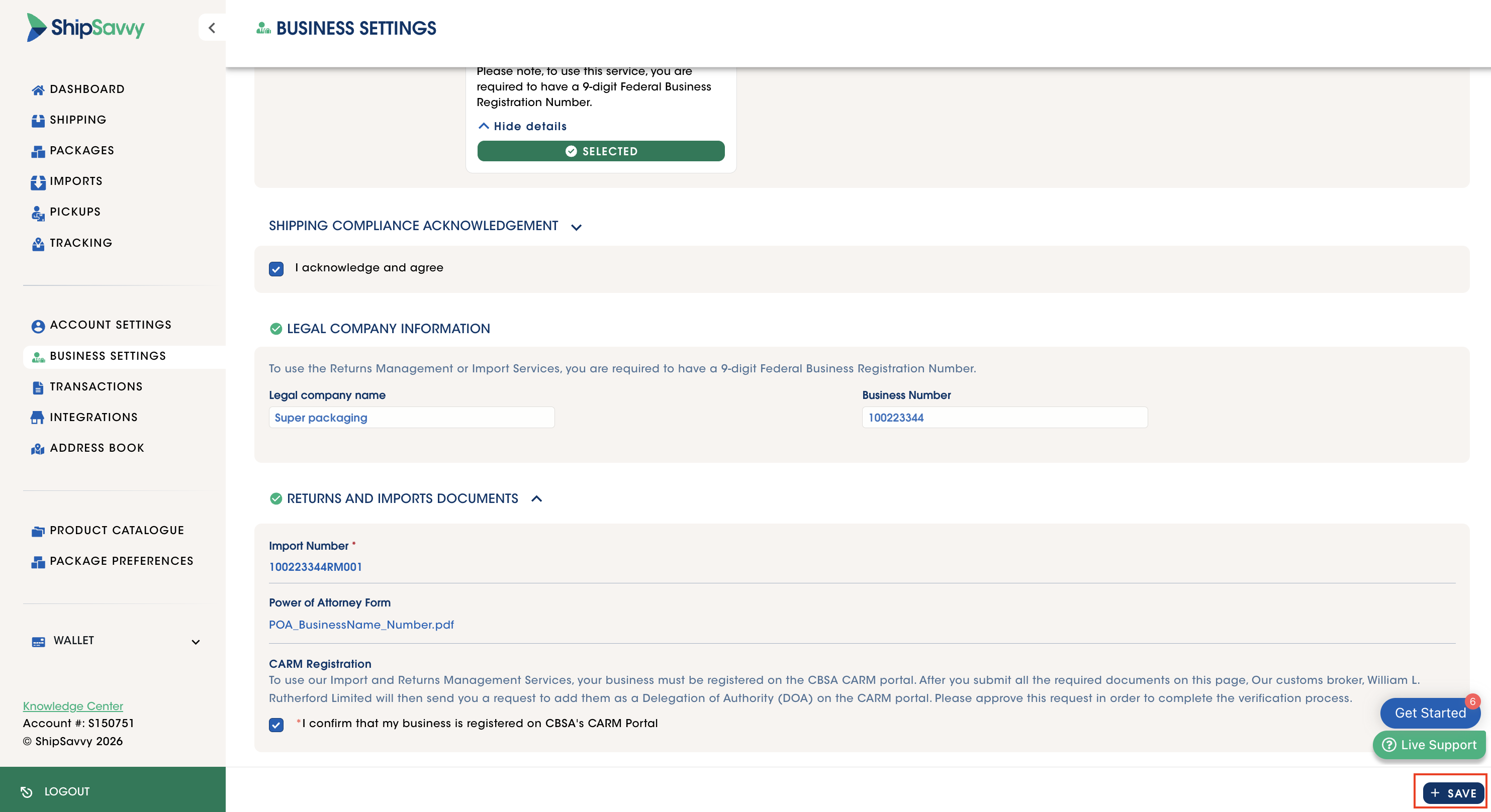Collapse sidebar with the back arrow
The width and height of the screenshot is (1491, 812).
212,28
